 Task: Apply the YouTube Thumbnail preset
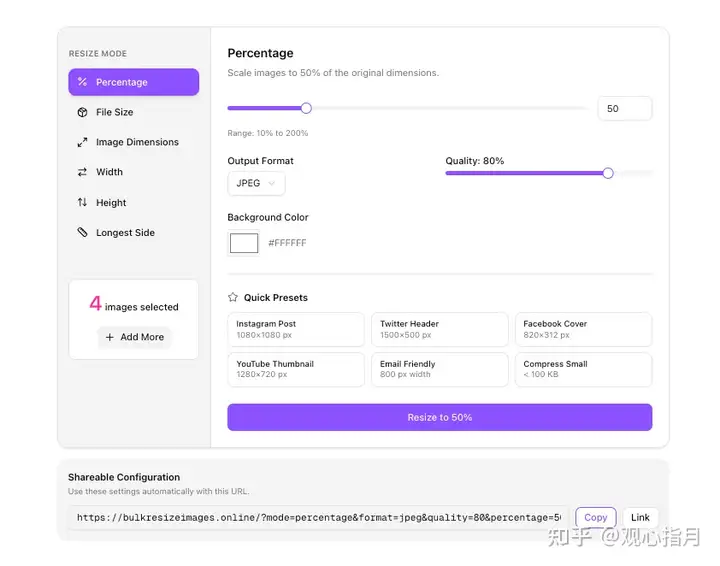click(296, 369)
